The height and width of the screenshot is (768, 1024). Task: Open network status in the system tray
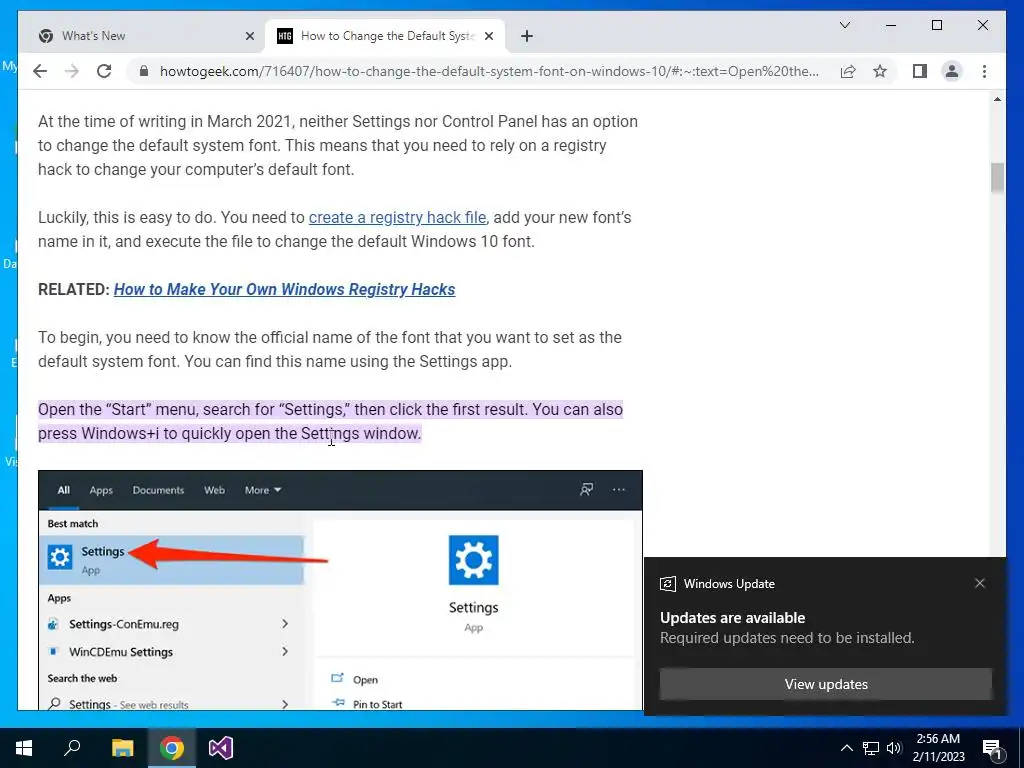pos(871,748)
